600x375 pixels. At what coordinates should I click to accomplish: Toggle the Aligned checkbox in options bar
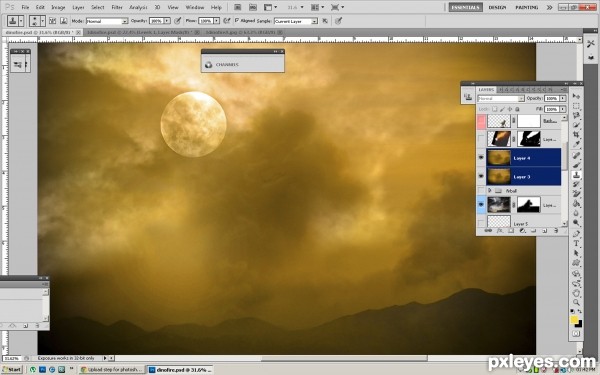click(237, 20)
